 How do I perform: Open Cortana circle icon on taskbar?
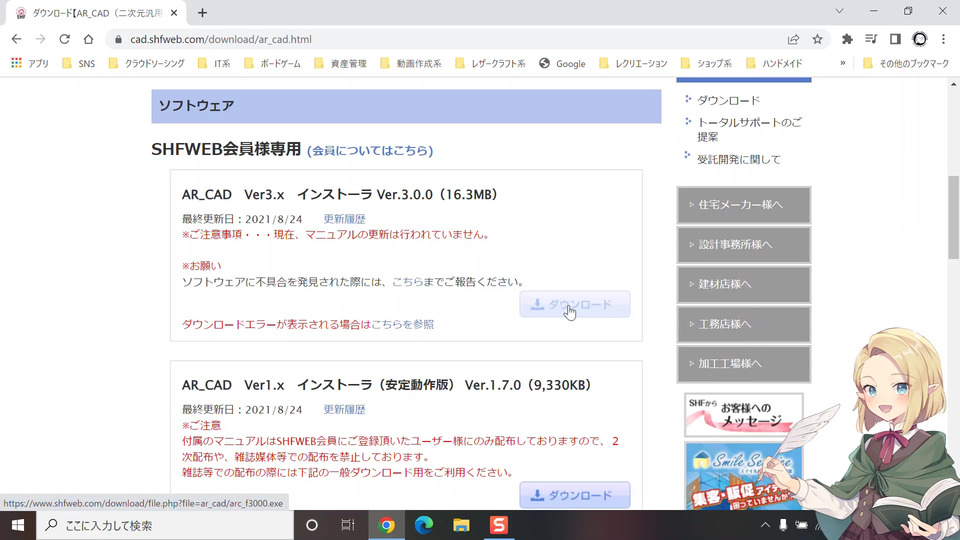[312, 525]
